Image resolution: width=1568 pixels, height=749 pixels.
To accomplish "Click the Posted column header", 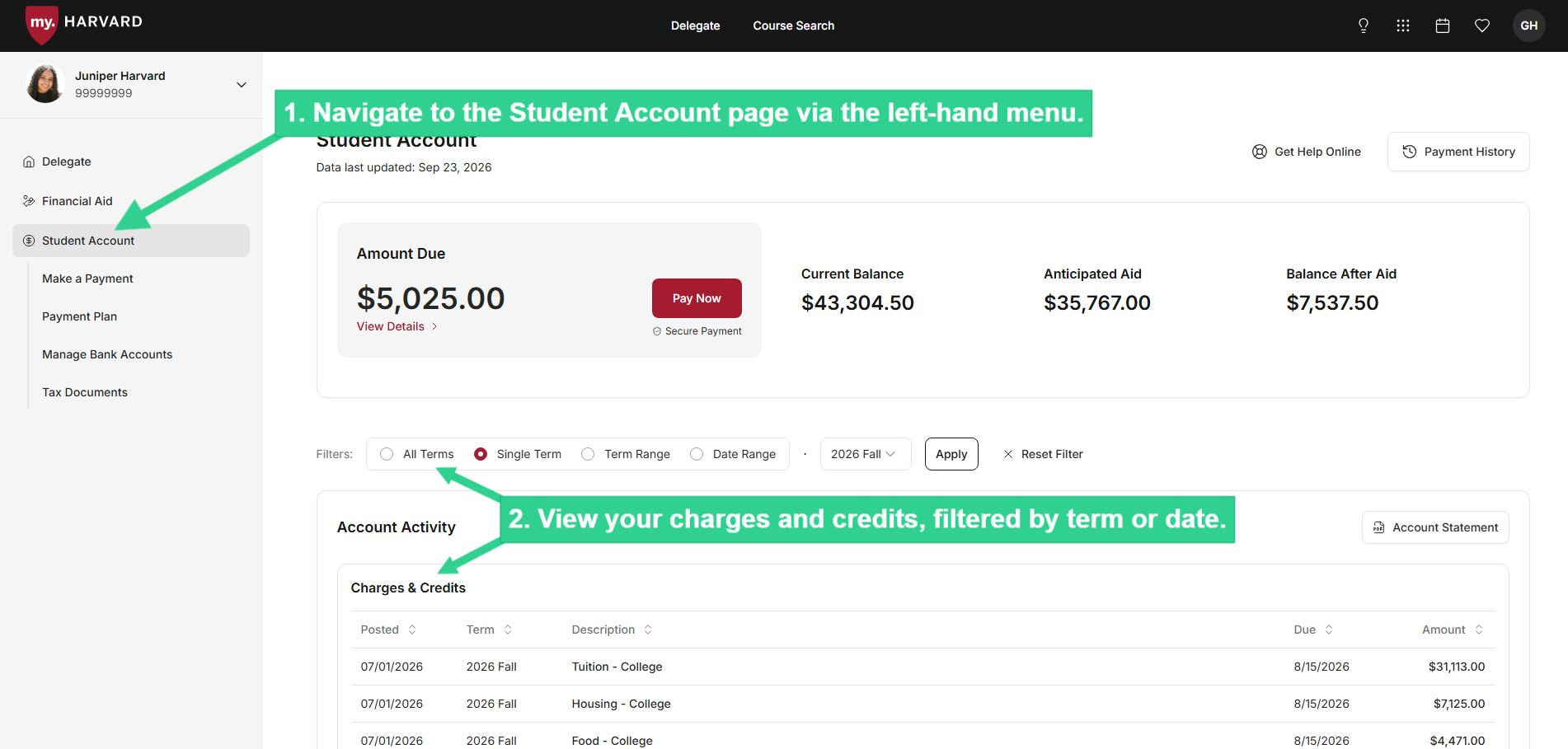I will coord(380,630).
